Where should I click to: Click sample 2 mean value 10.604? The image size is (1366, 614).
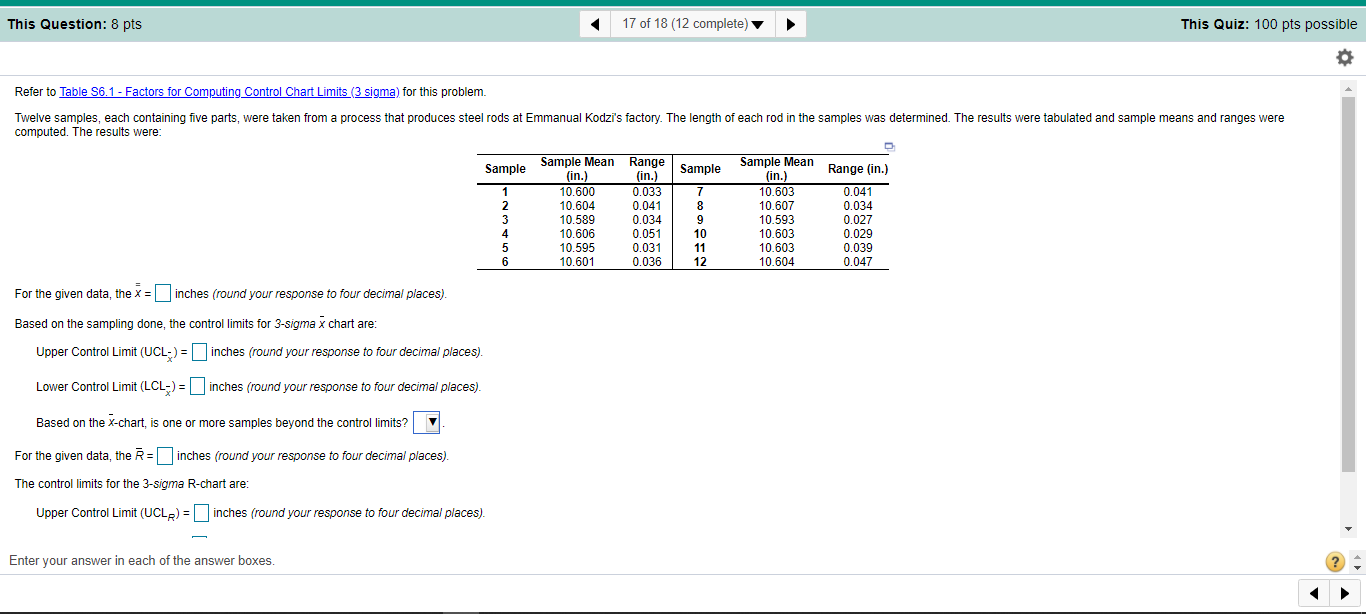pos(577,206)
